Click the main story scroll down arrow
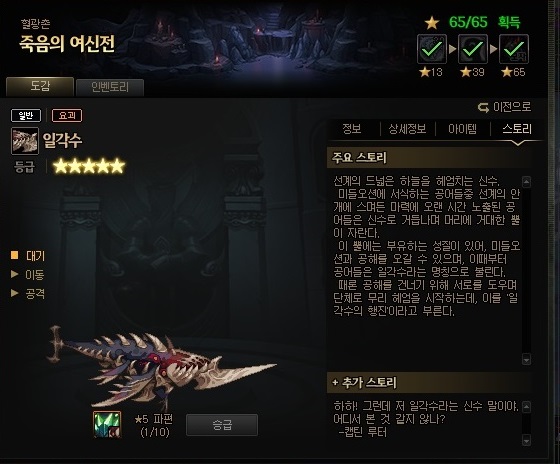Image resolution: width=560 pixels, height=464 pixels. point(526,359)
